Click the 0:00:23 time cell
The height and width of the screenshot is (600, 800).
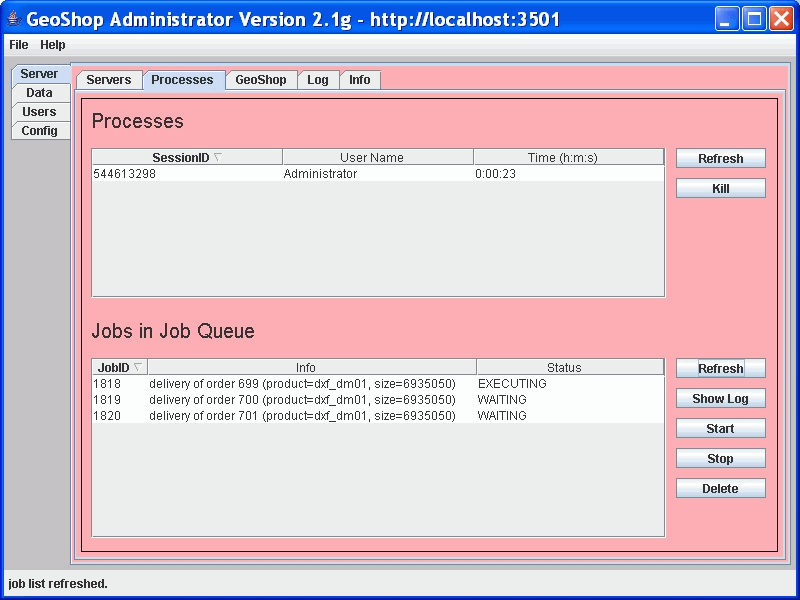tap(568, 173)
